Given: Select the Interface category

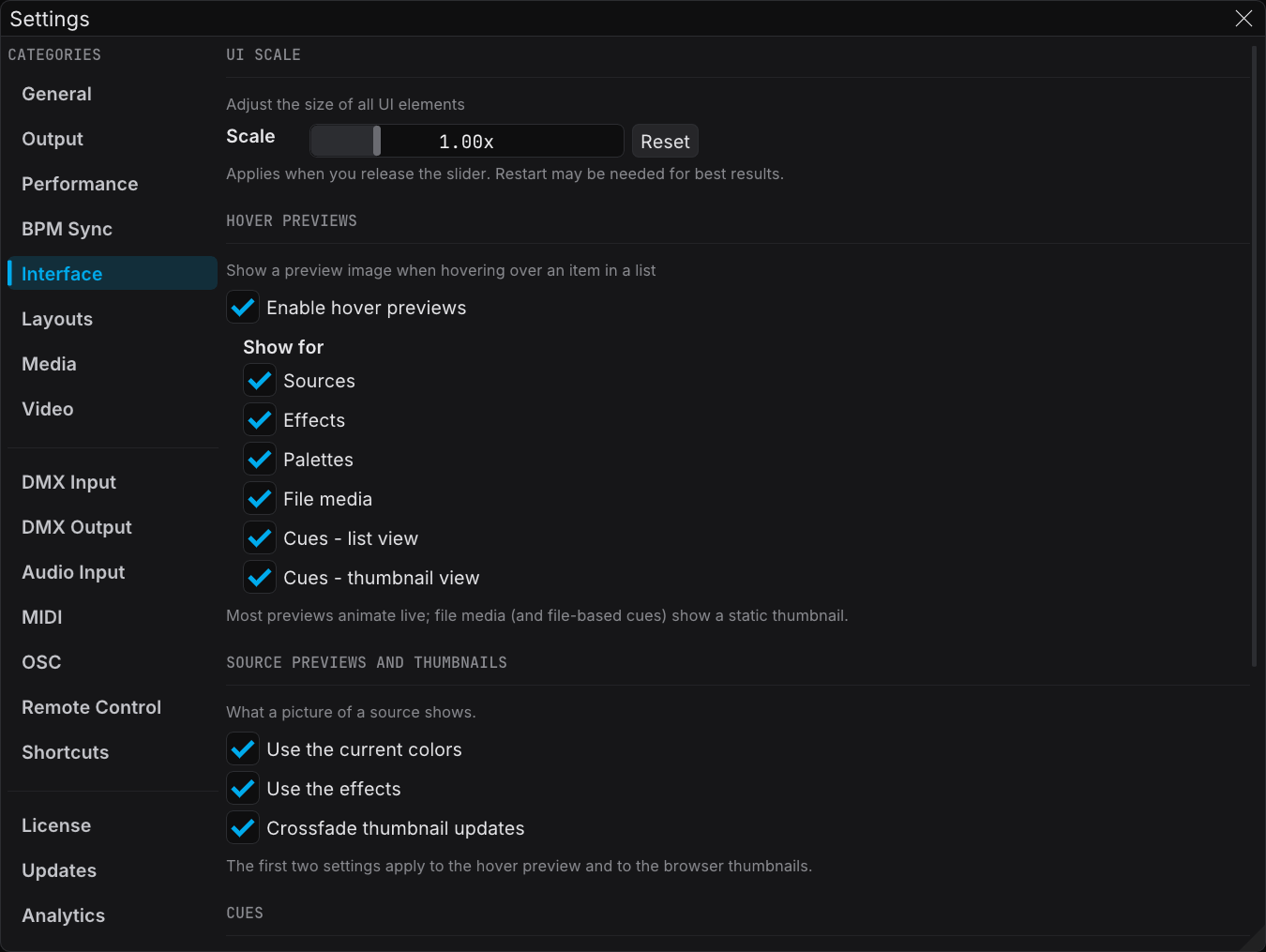Looking at the screenshot, I should (112, 274).
